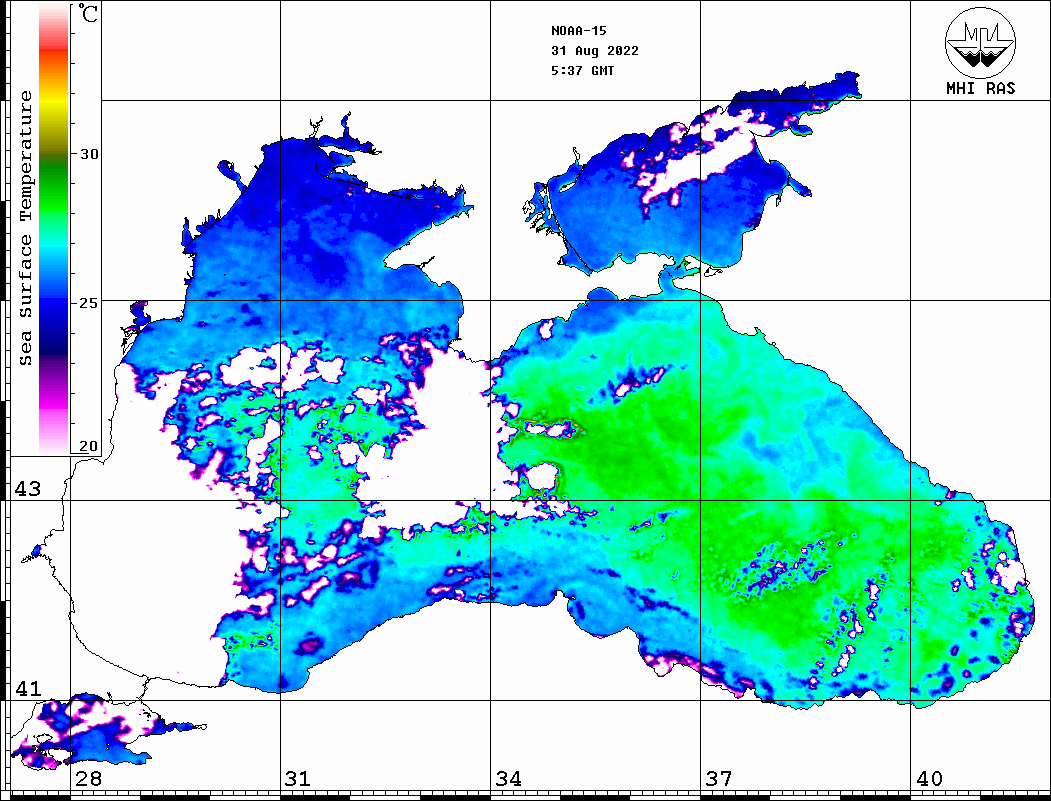Click the MHI RAS text label
This screenshot has width=1051, height=801.
pyautogui.click(x=981, y=88)
